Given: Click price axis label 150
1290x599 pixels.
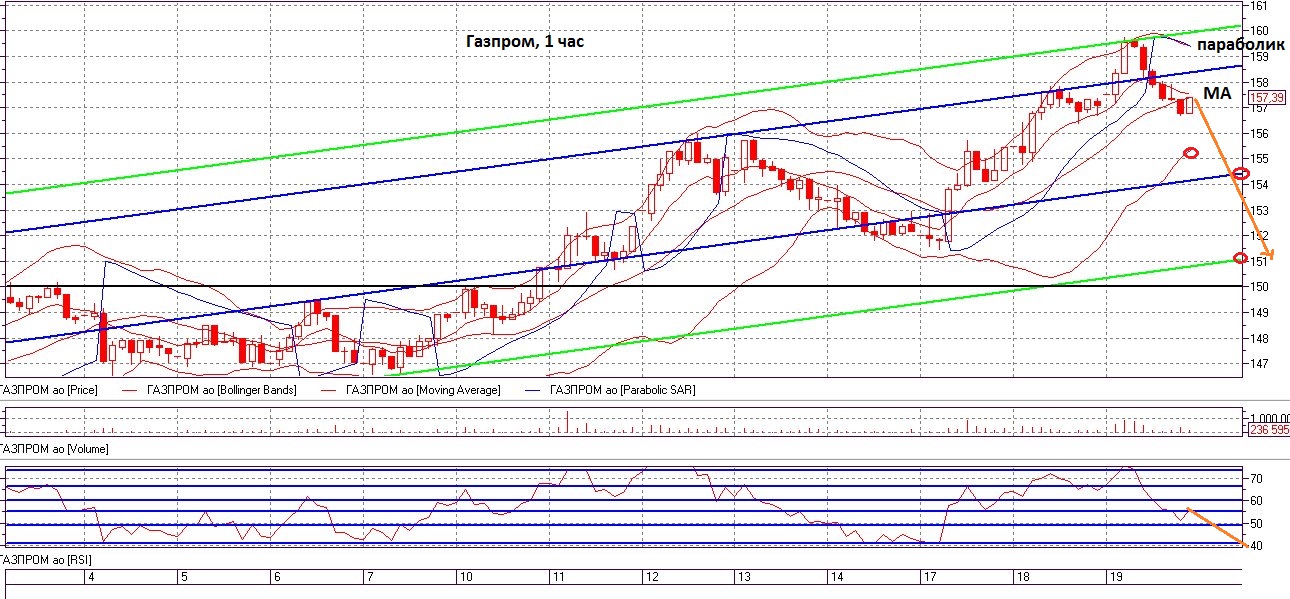Looking at the screenshot, I should (x=1260, y=286).
